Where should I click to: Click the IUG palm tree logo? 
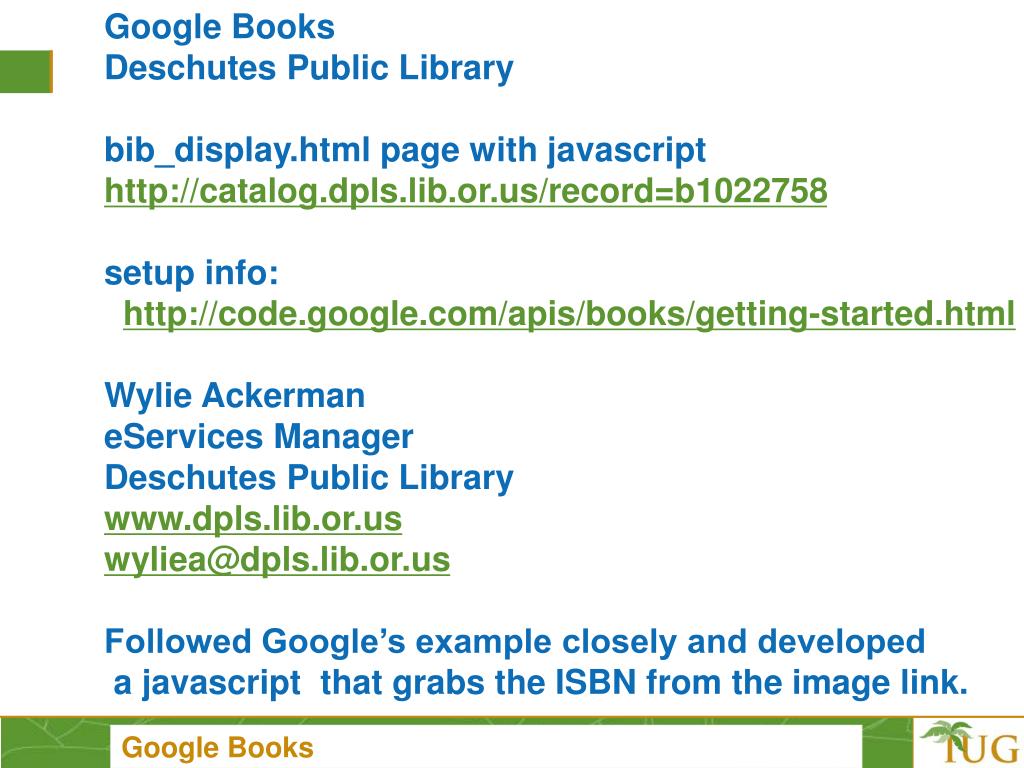(x=969, y=743)
